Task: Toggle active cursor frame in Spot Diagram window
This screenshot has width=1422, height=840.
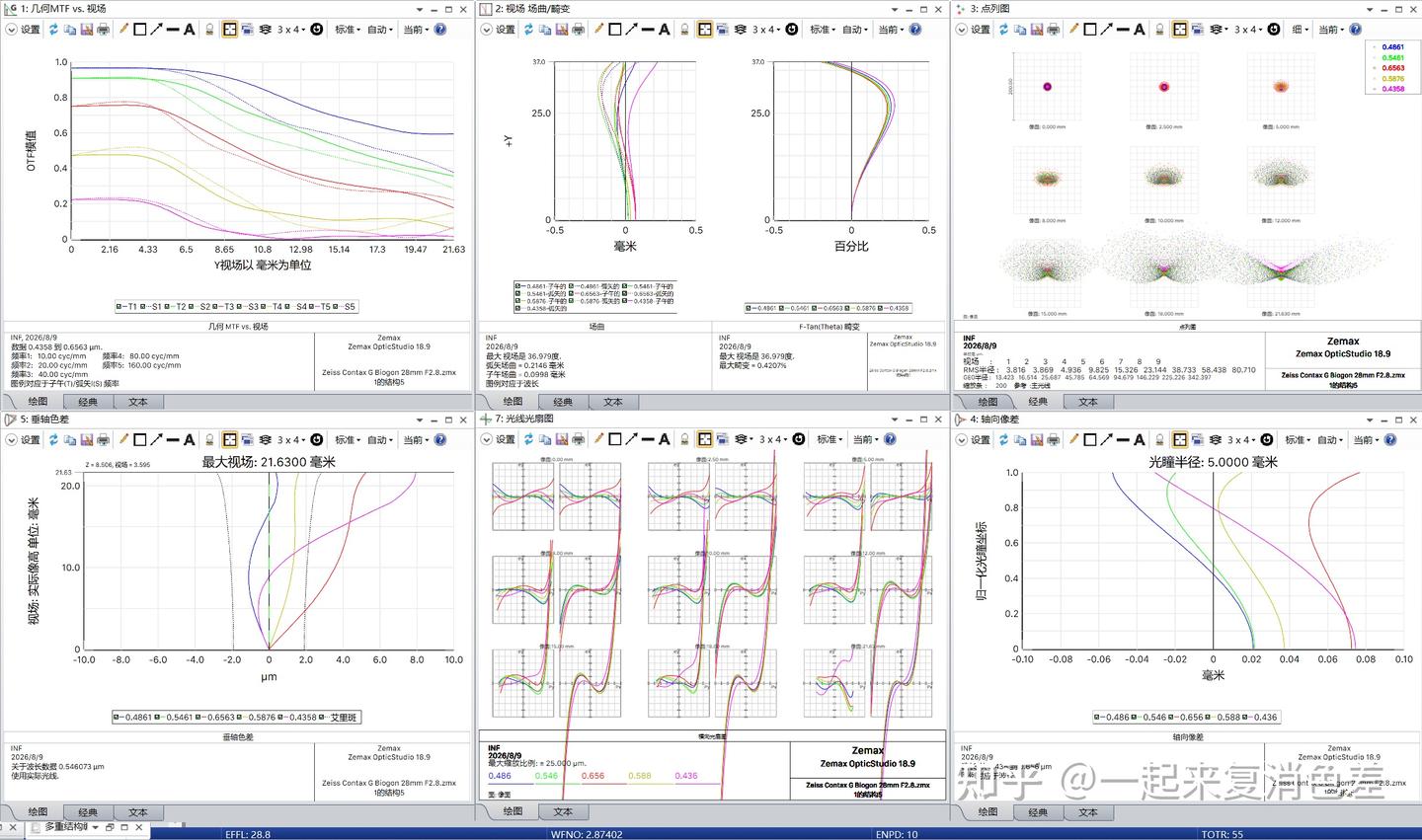Action: [x=1180, y=30]
